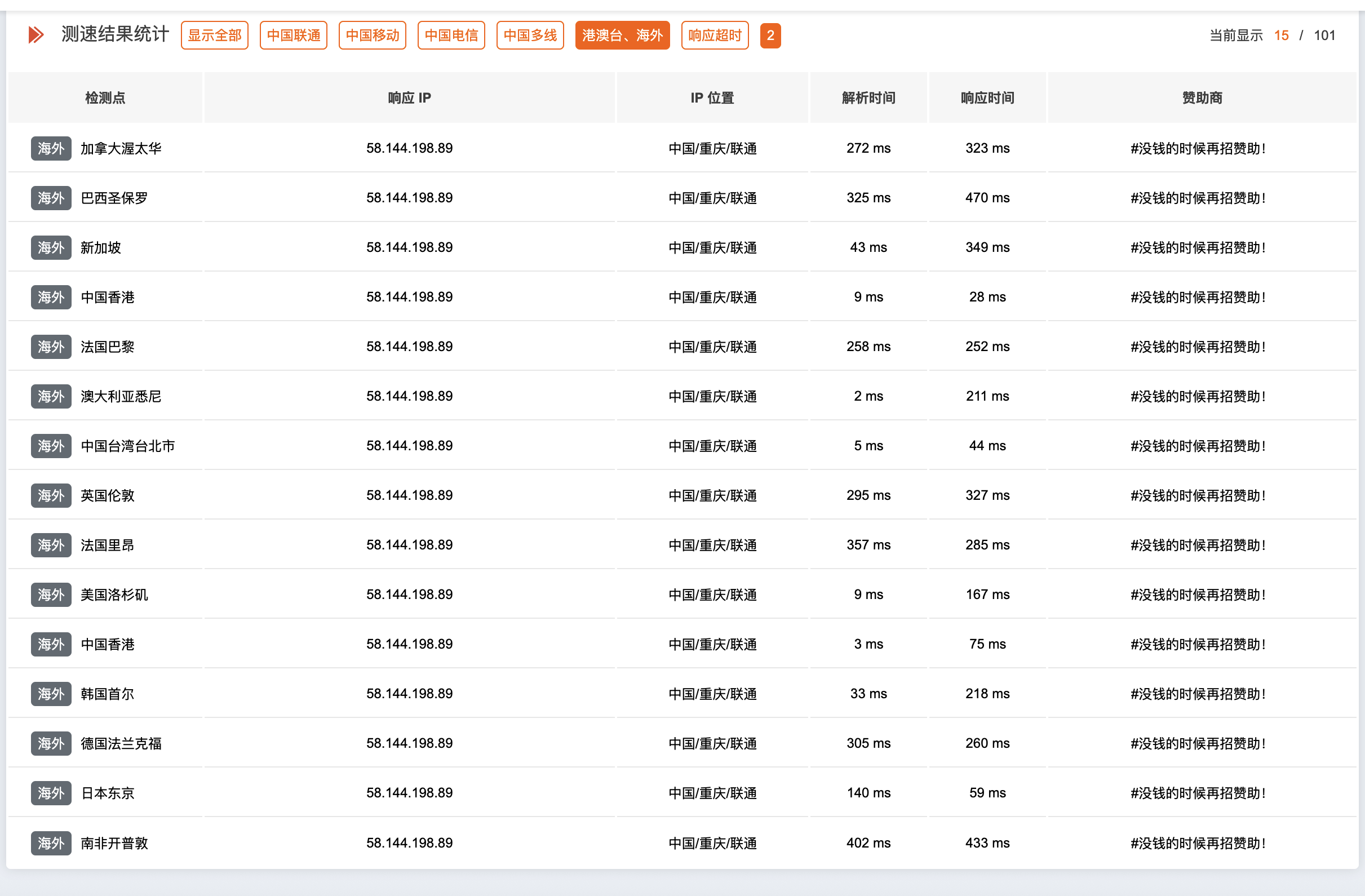
Task: Click the 中国台湾台北市 test point name
Action: click(128, 446)
